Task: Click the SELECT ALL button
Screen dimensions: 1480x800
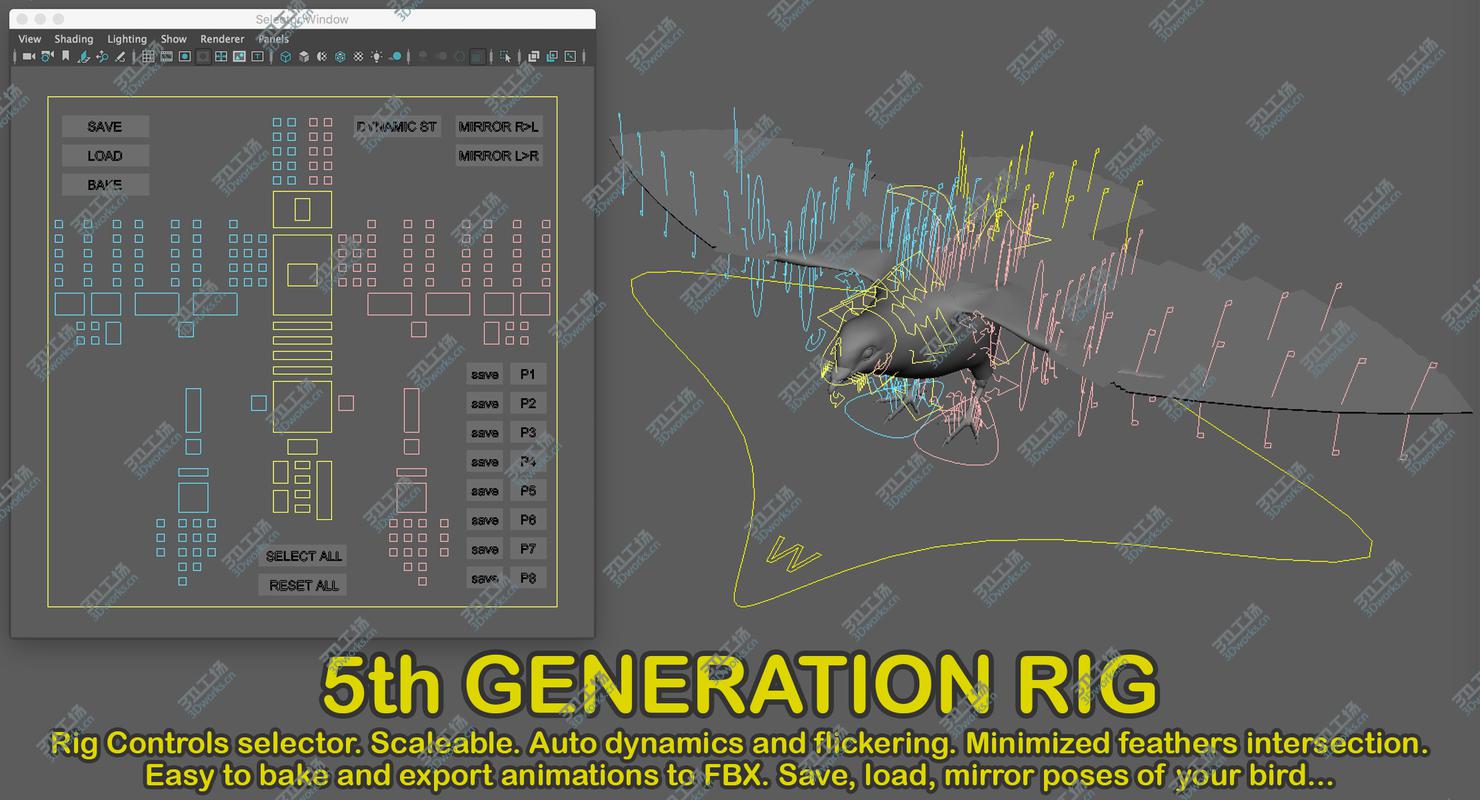Action: [303, 555]
